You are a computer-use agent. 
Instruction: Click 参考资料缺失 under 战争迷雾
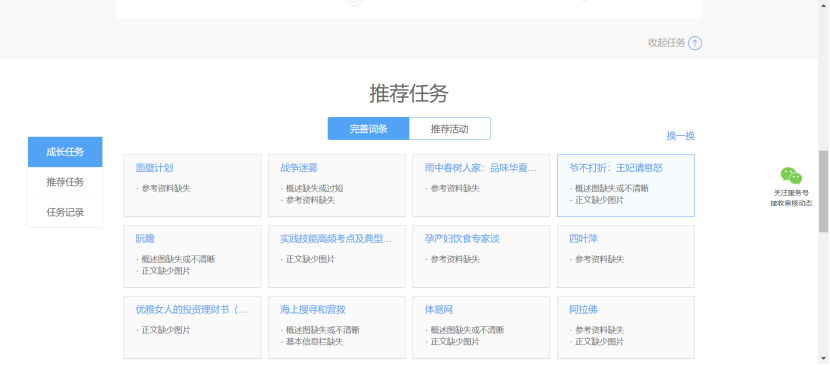point(310,200)
